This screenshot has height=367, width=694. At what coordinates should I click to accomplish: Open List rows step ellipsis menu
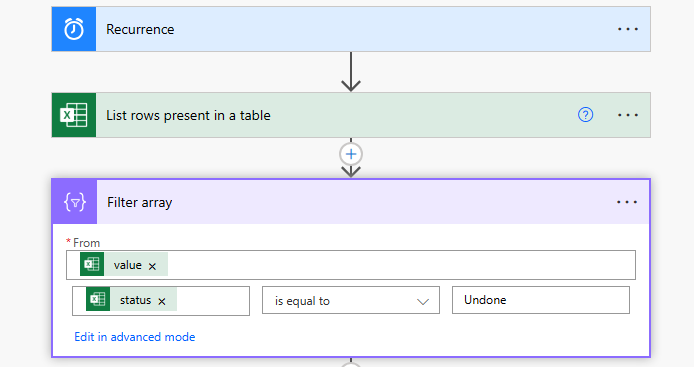[x=628, y=115]
